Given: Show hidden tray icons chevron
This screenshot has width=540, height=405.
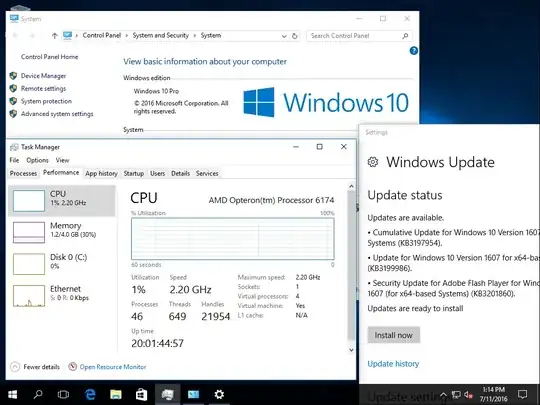Looking at the screenshot, I should 444,395.
